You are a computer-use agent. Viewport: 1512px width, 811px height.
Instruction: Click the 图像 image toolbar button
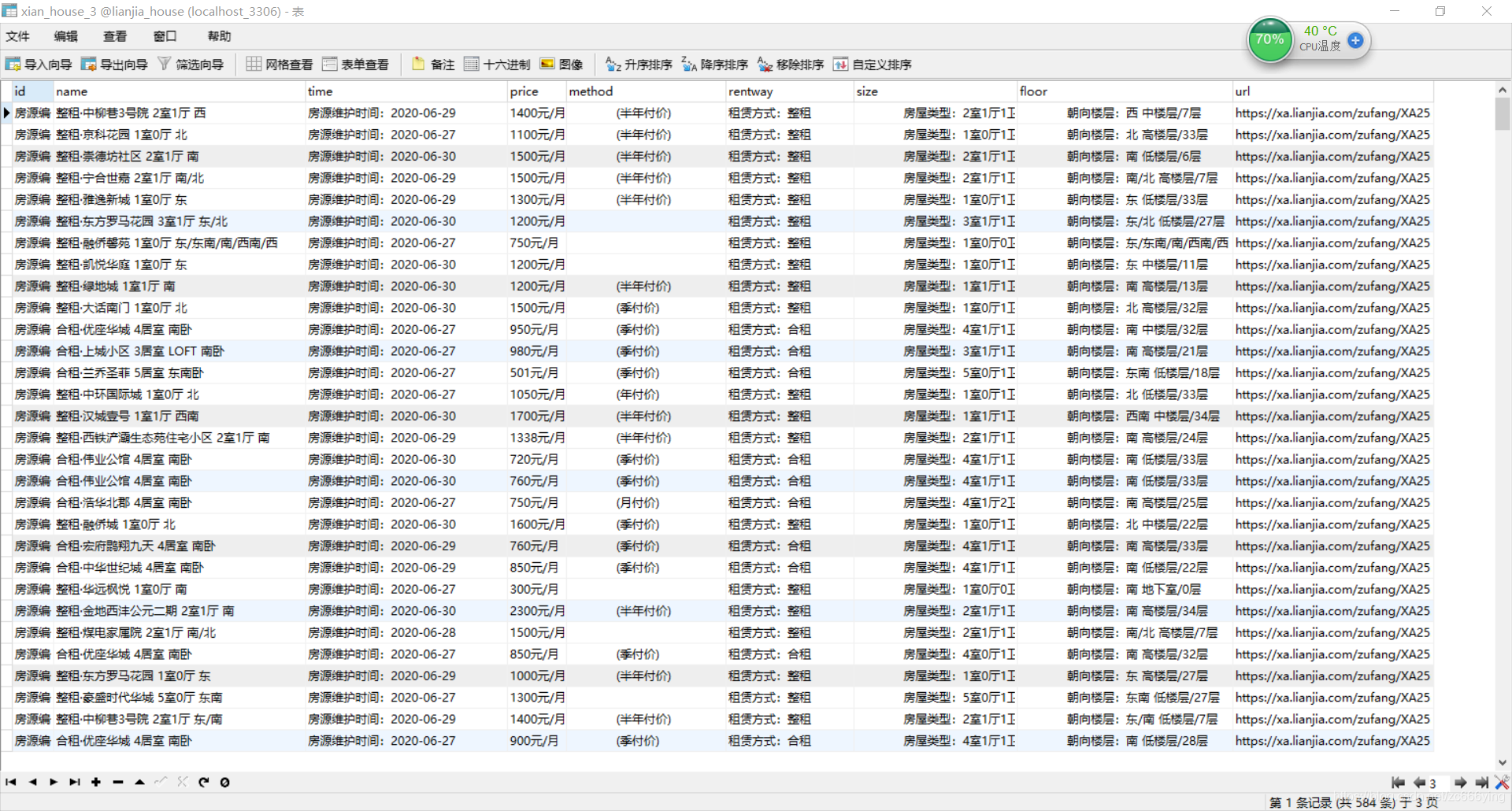tap(561, 65)
